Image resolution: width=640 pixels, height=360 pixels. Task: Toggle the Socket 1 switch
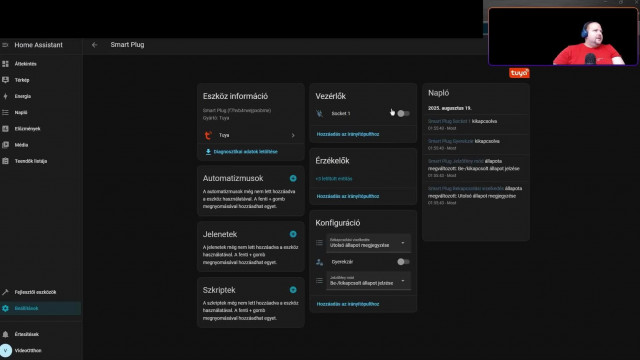click(x=403, y=113)
